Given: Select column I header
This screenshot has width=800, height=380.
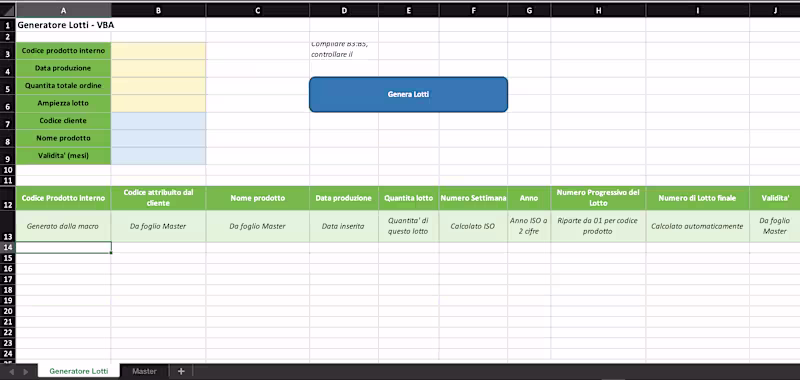Looking at the screenshot, I should tap(697, 10).
